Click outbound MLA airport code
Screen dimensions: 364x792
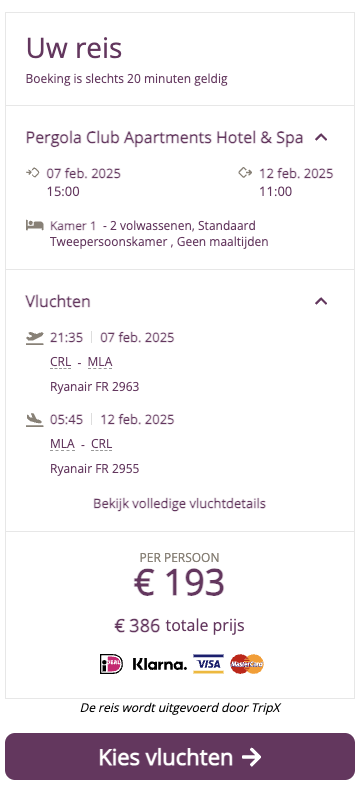click(100, 362)
